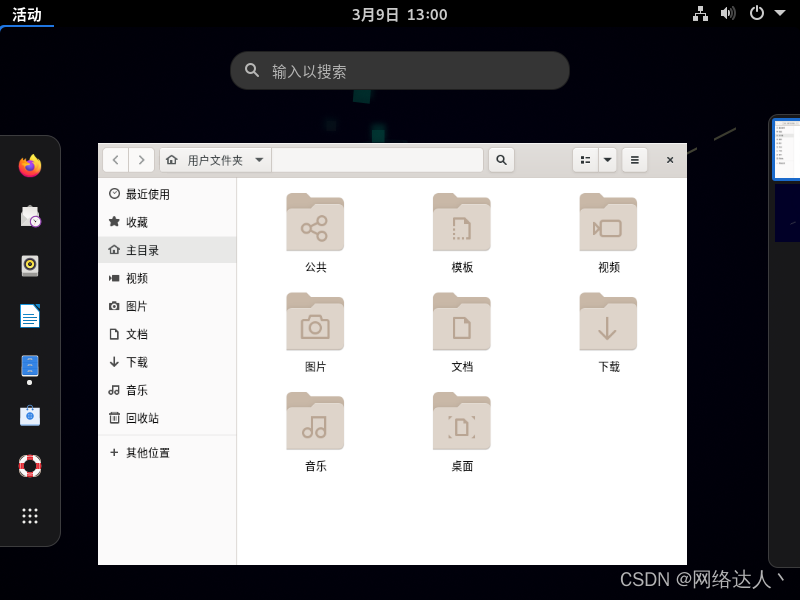Open the clock showing 3月9日 13:00
The width and height of the screenshot is (800, 600).
(399, 14)
